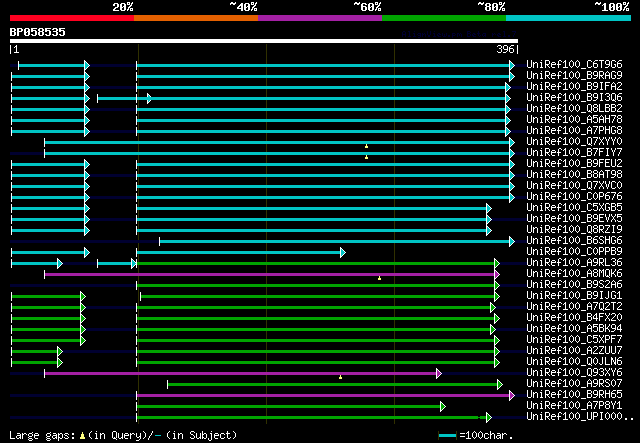The width and height of the screenshot is (640, 443).
Task: Click the green arrowhead ending UPI000.. alignment
Action: coord(489,418)
